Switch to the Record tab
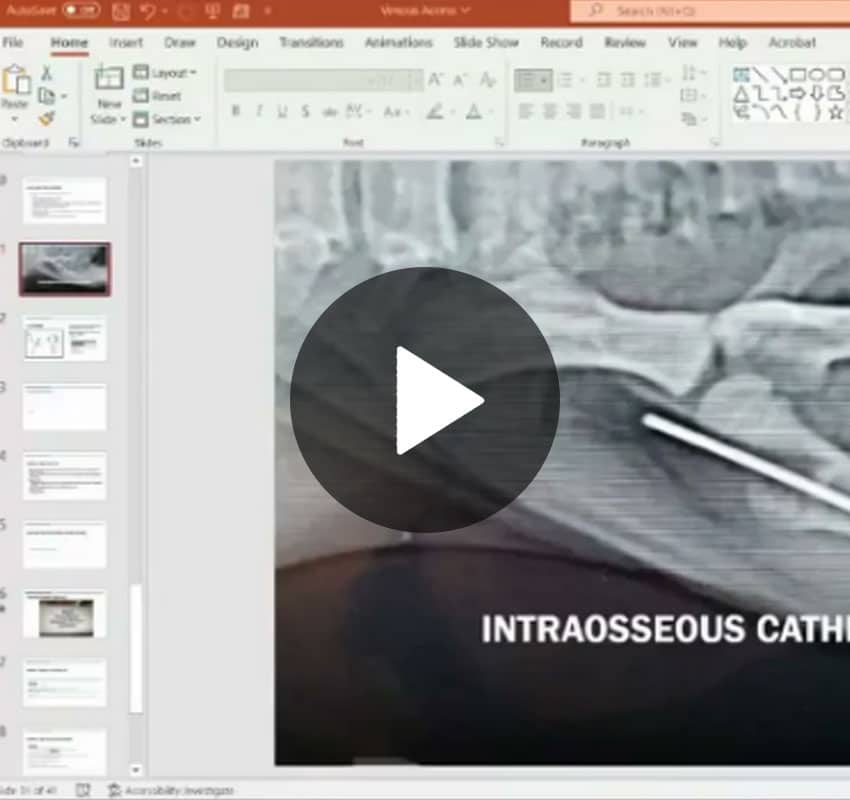 561,42
